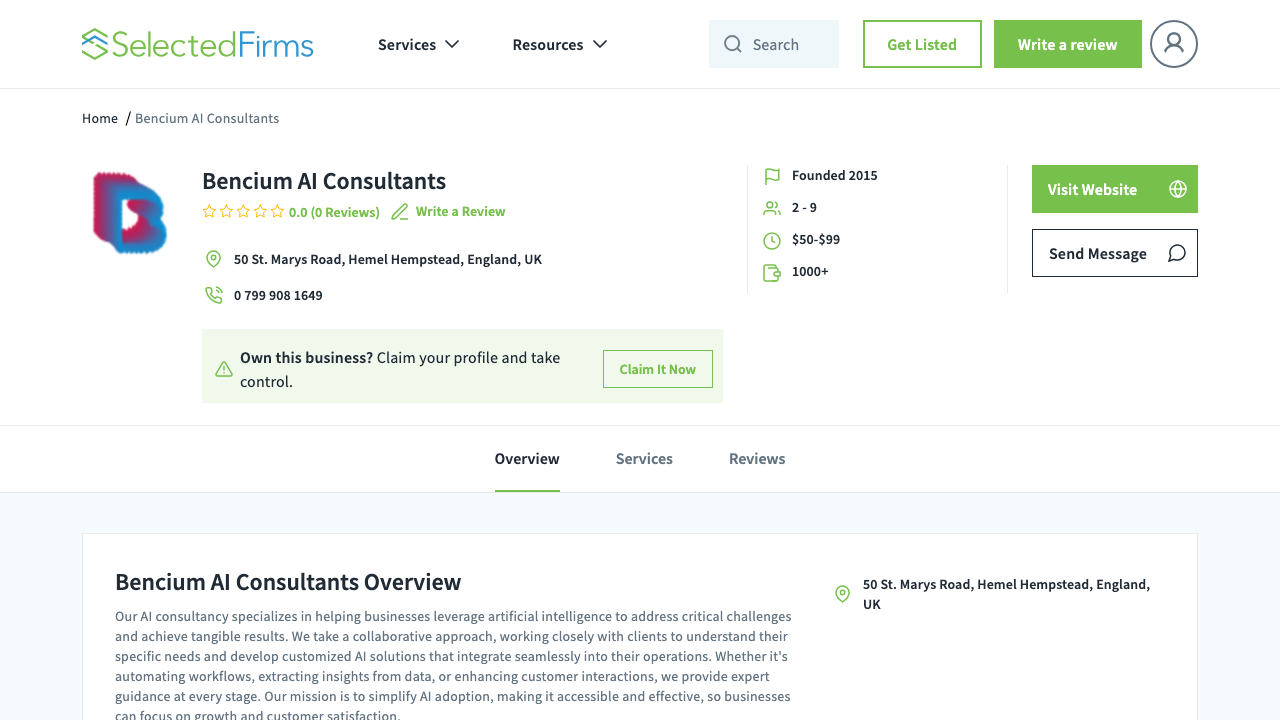Click the phone icon next to the number
Image resolution: width=1280 pixels, height=720 pixels.
[213, 294]
